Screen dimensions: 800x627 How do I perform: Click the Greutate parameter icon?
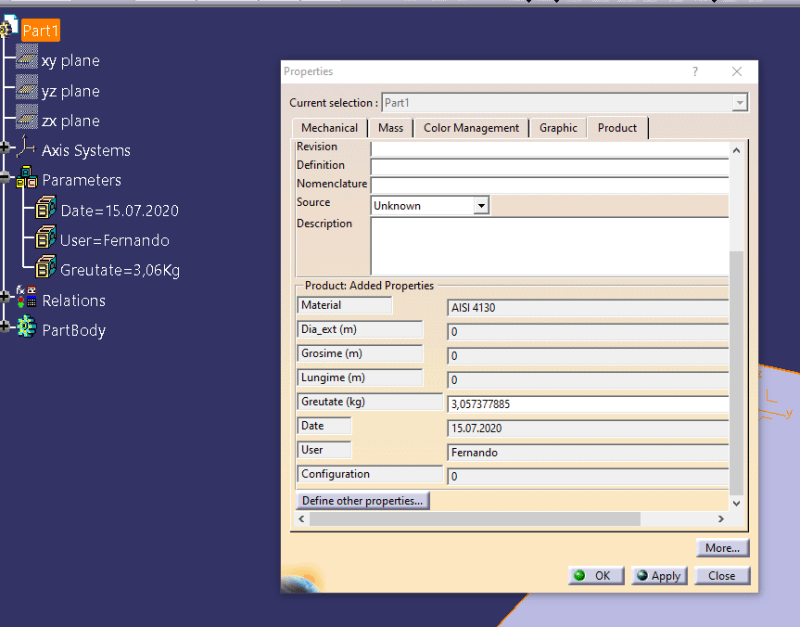click(46, 267)
